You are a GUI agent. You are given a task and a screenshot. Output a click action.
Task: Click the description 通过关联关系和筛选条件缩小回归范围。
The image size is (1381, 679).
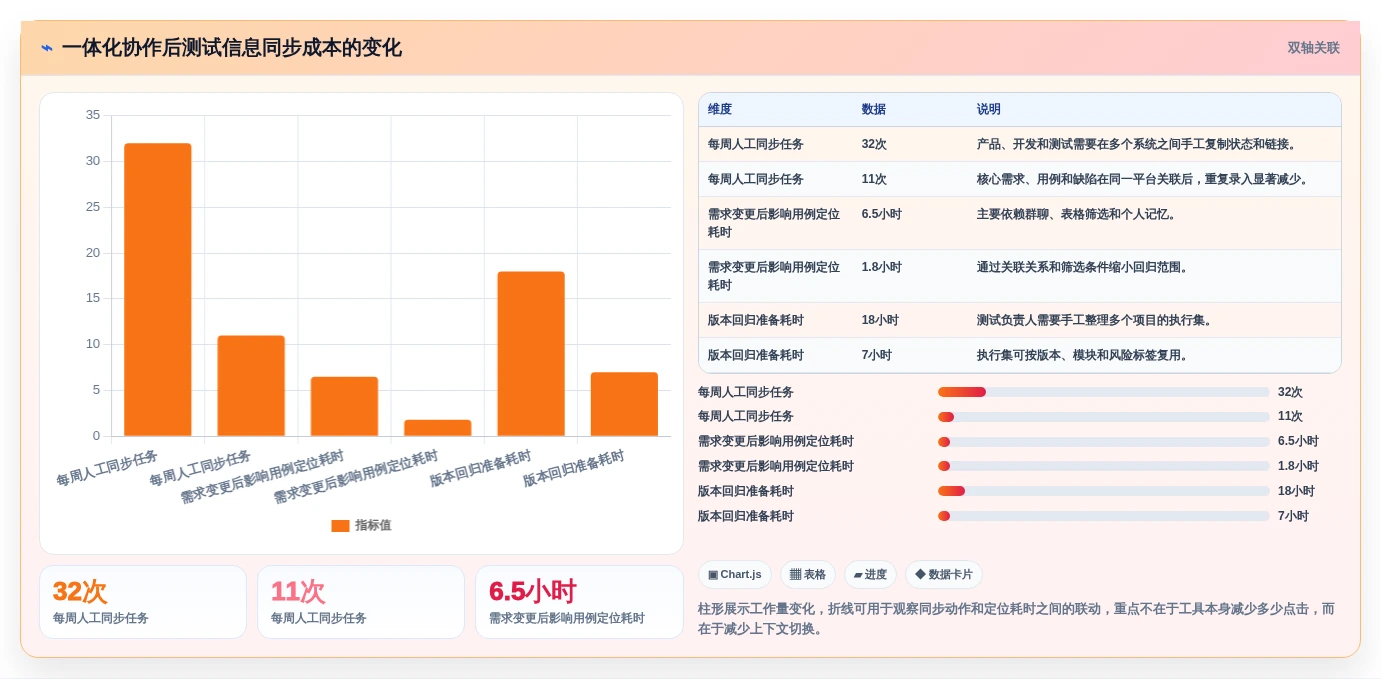[1085, 267]
